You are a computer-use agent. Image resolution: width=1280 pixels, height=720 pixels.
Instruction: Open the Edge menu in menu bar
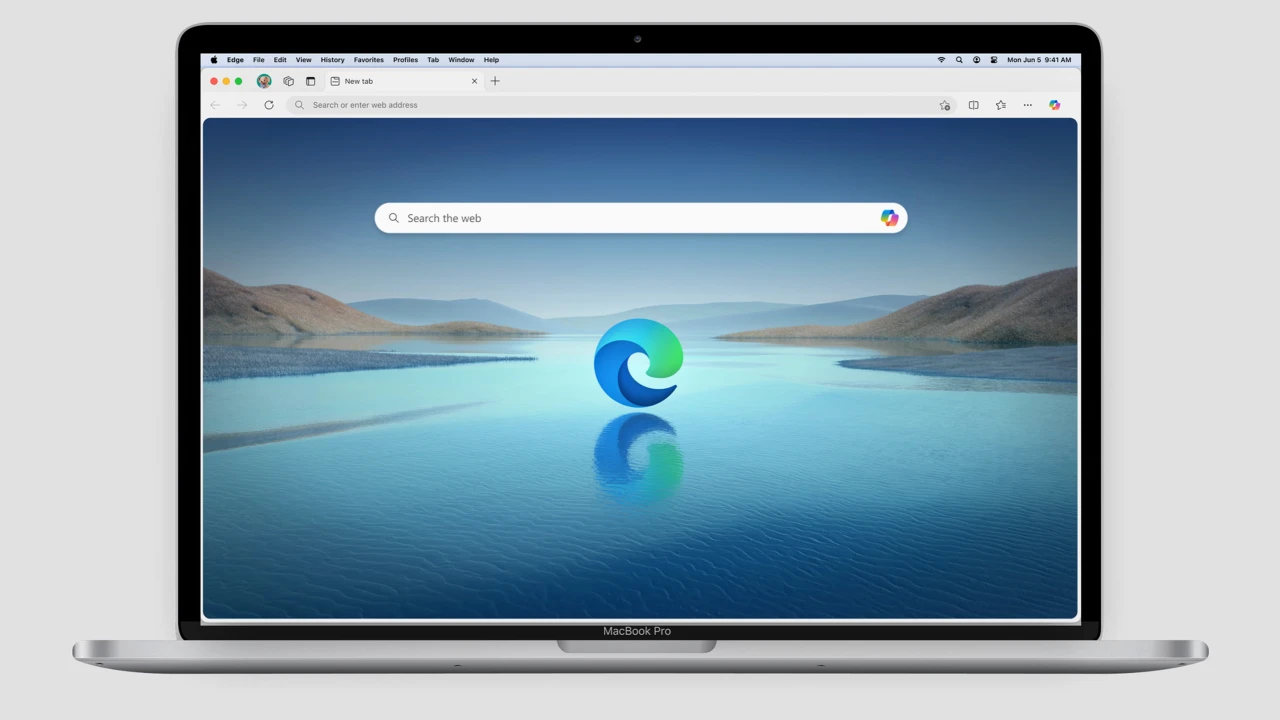(x=235, y=60)
